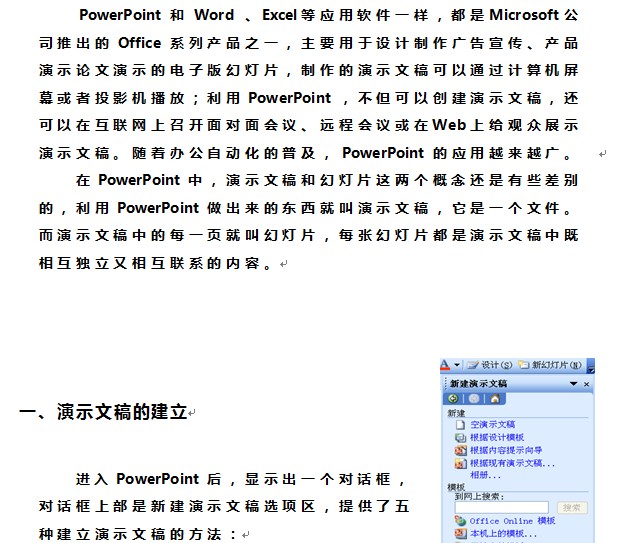Click the word Microsoft in first paragraph

524,15
